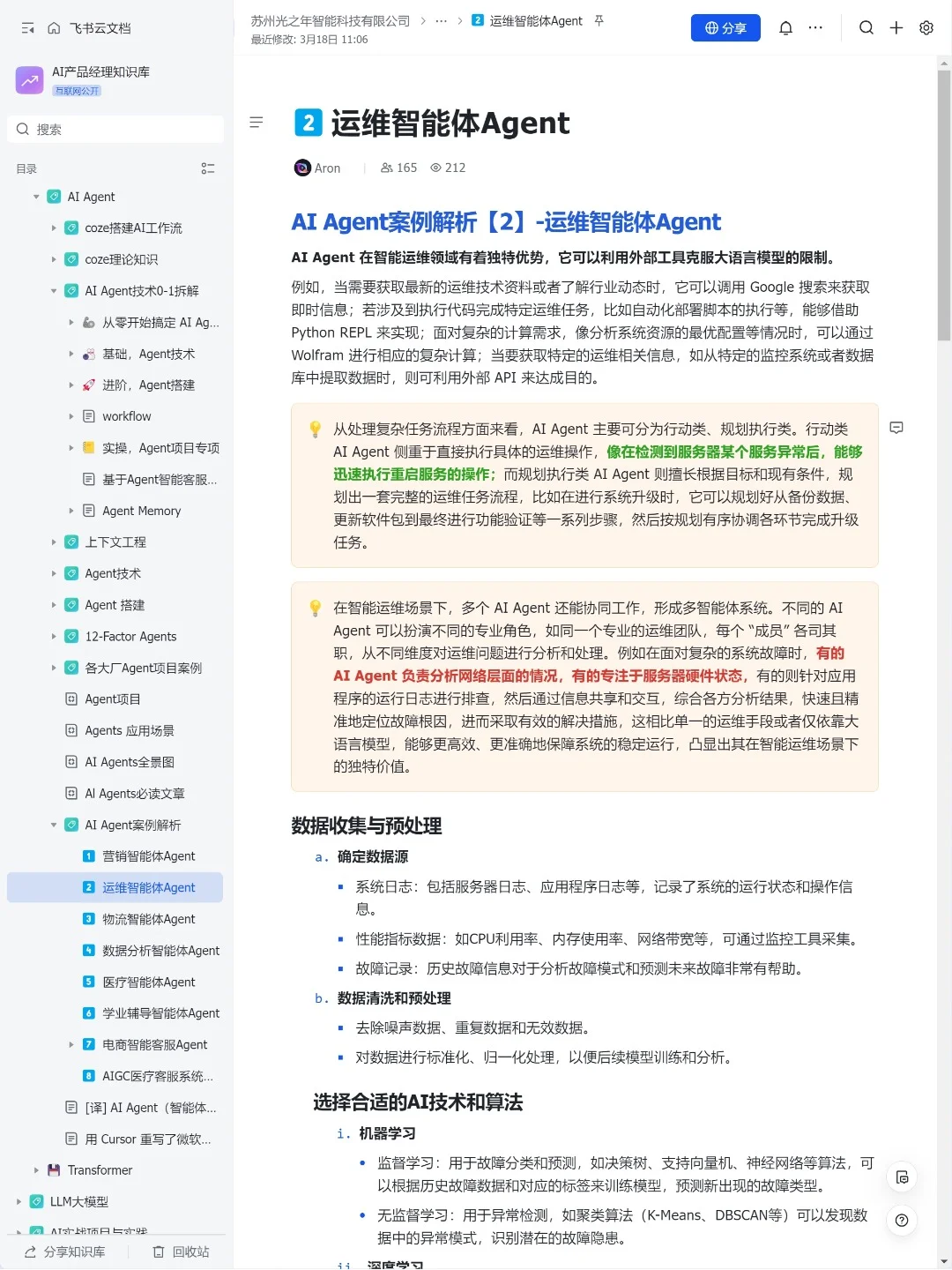View the 212 views eye icon

[x=435, y=168]
